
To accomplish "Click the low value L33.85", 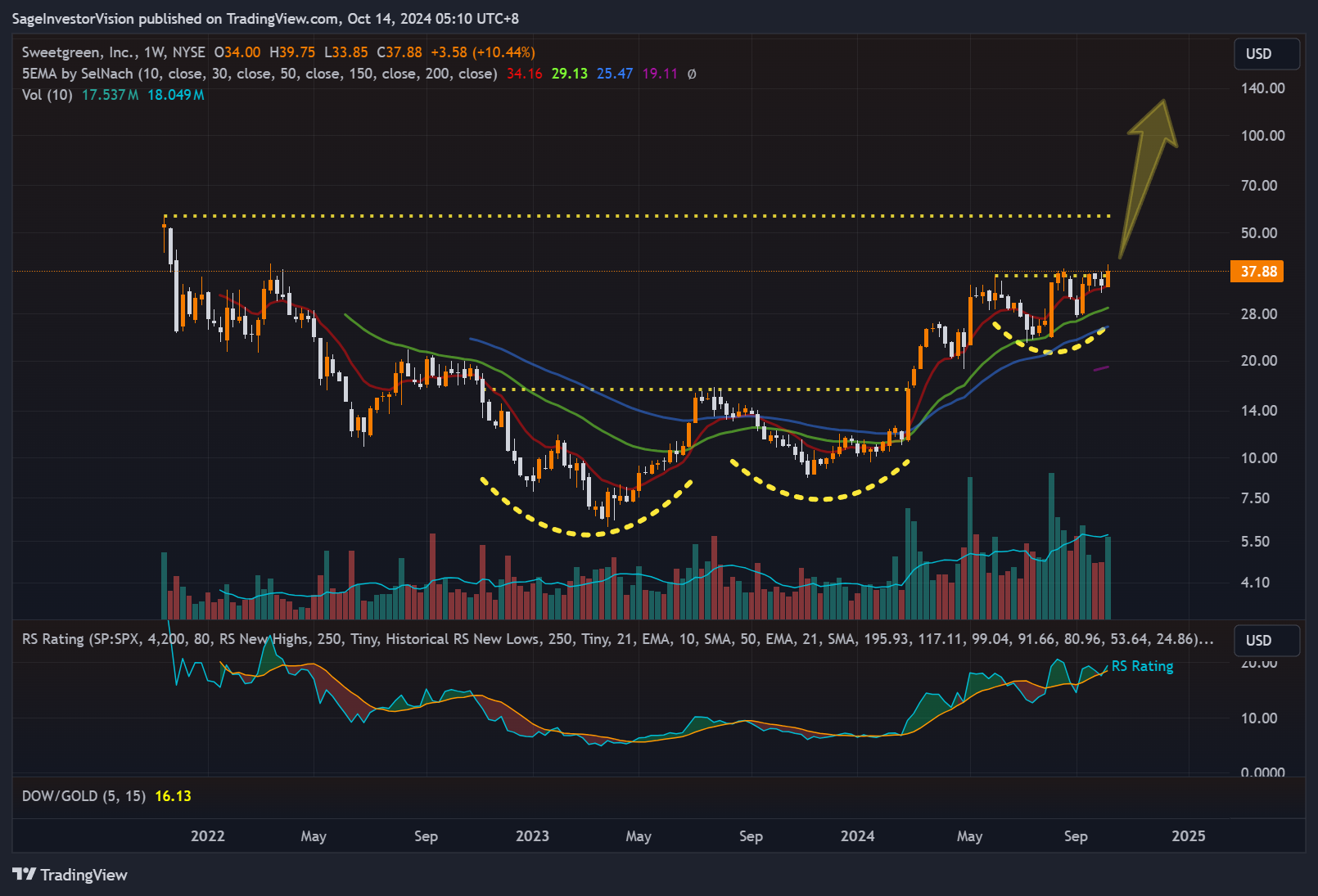I will (346, 52).
